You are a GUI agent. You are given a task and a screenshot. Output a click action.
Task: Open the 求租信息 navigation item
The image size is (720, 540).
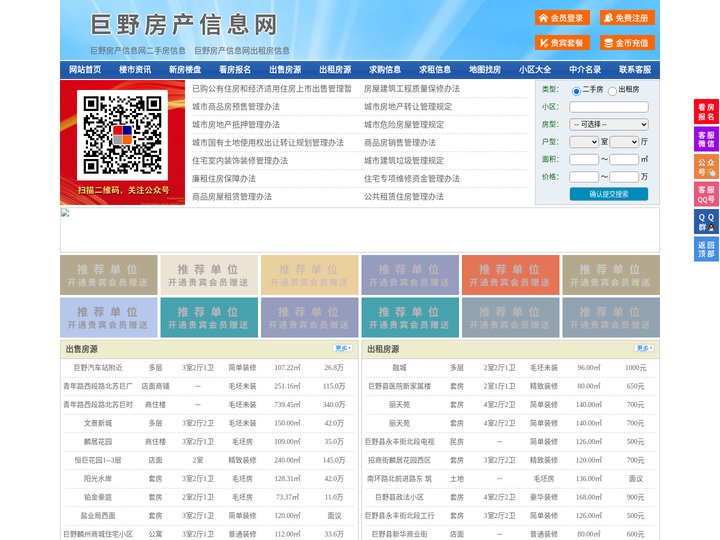point(435,70)
